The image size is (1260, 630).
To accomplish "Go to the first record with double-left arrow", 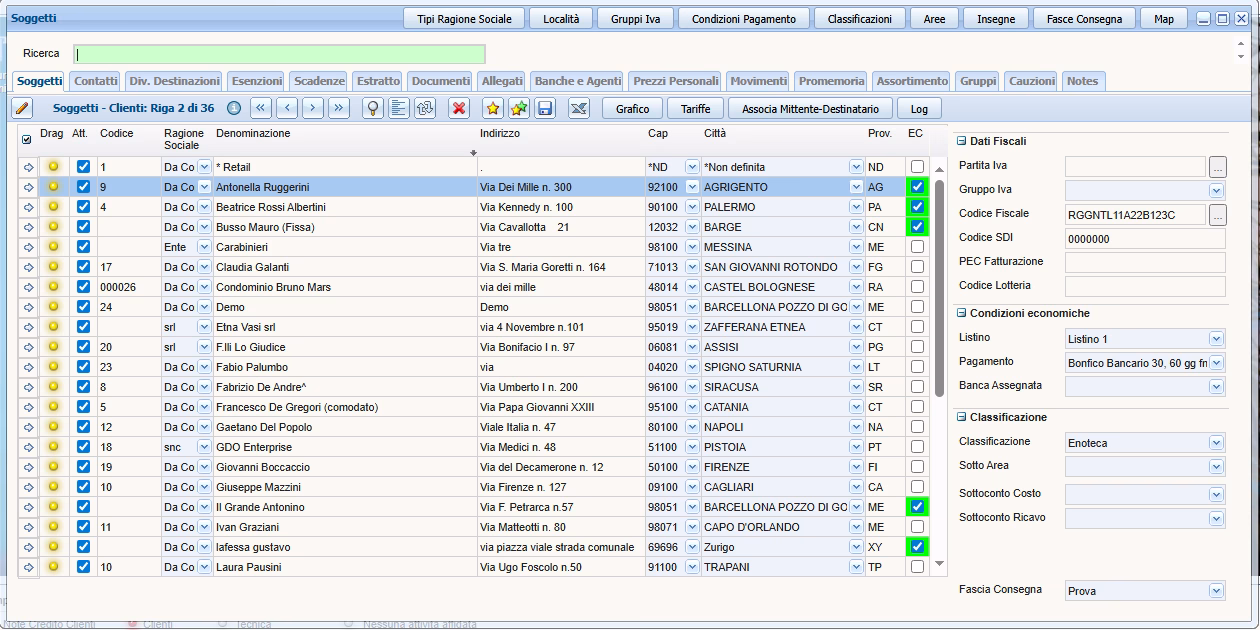I will [261, 108].
